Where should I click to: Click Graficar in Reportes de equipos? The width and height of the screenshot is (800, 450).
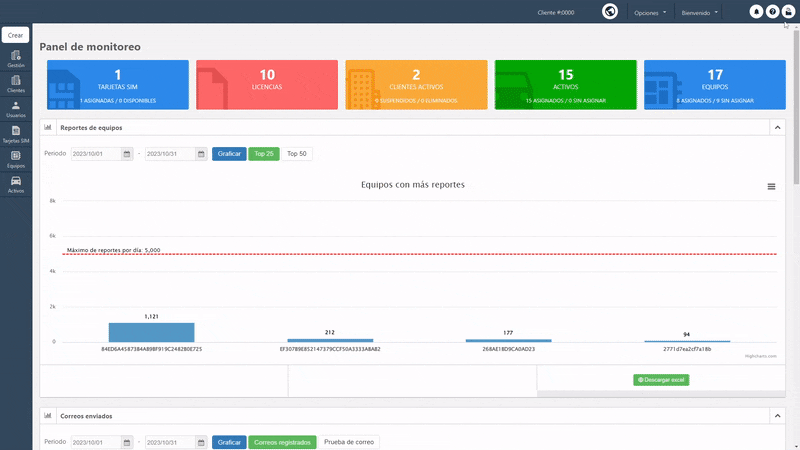[x=229, y=154]
